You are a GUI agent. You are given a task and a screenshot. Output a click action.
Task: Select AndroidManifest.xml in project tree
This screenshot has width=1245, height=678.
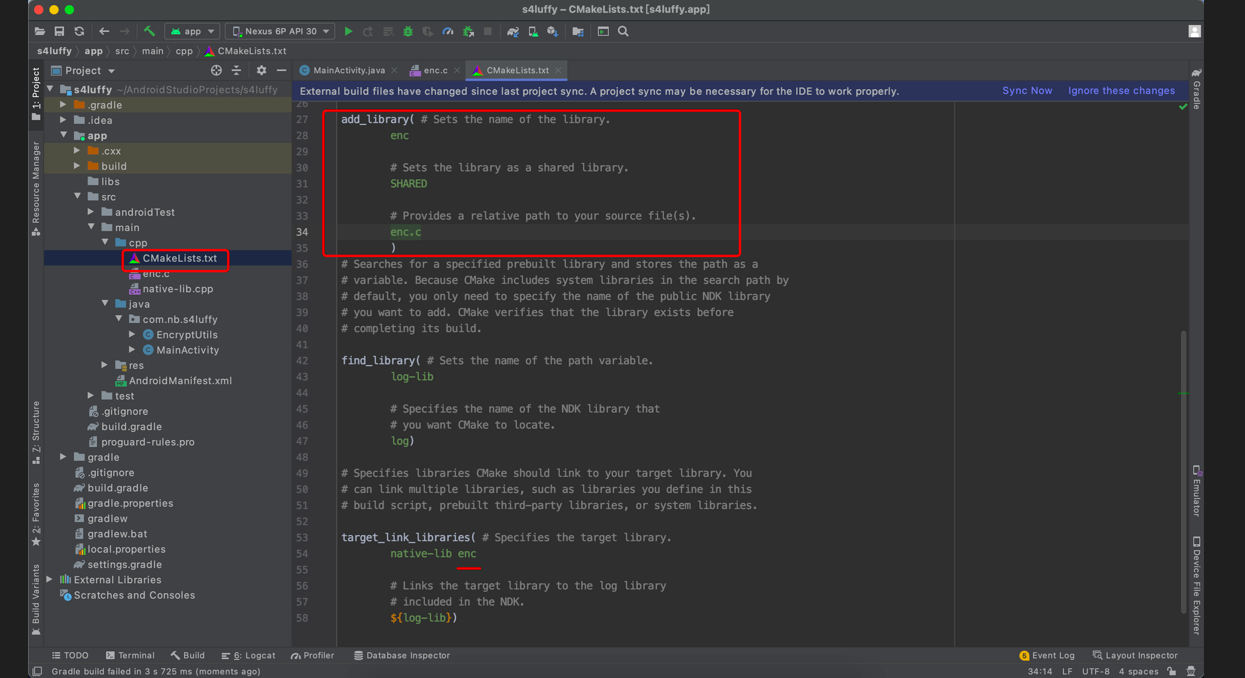coord(180,381)
